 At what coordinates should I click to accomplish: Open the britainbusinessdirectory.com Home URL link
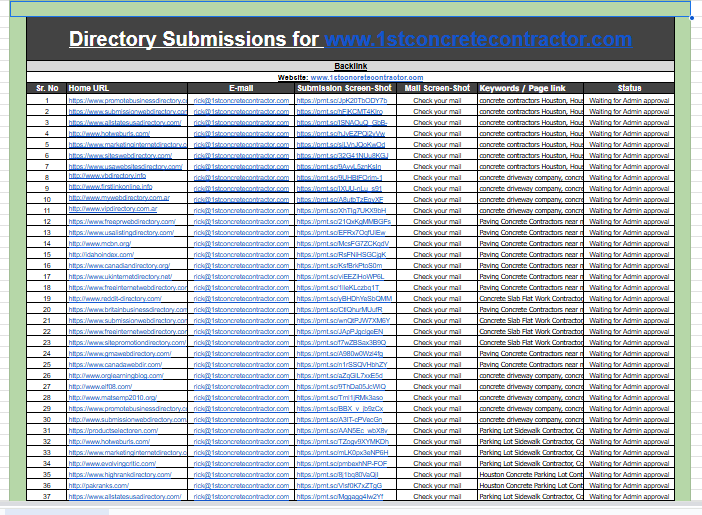(x=128, y=309)
